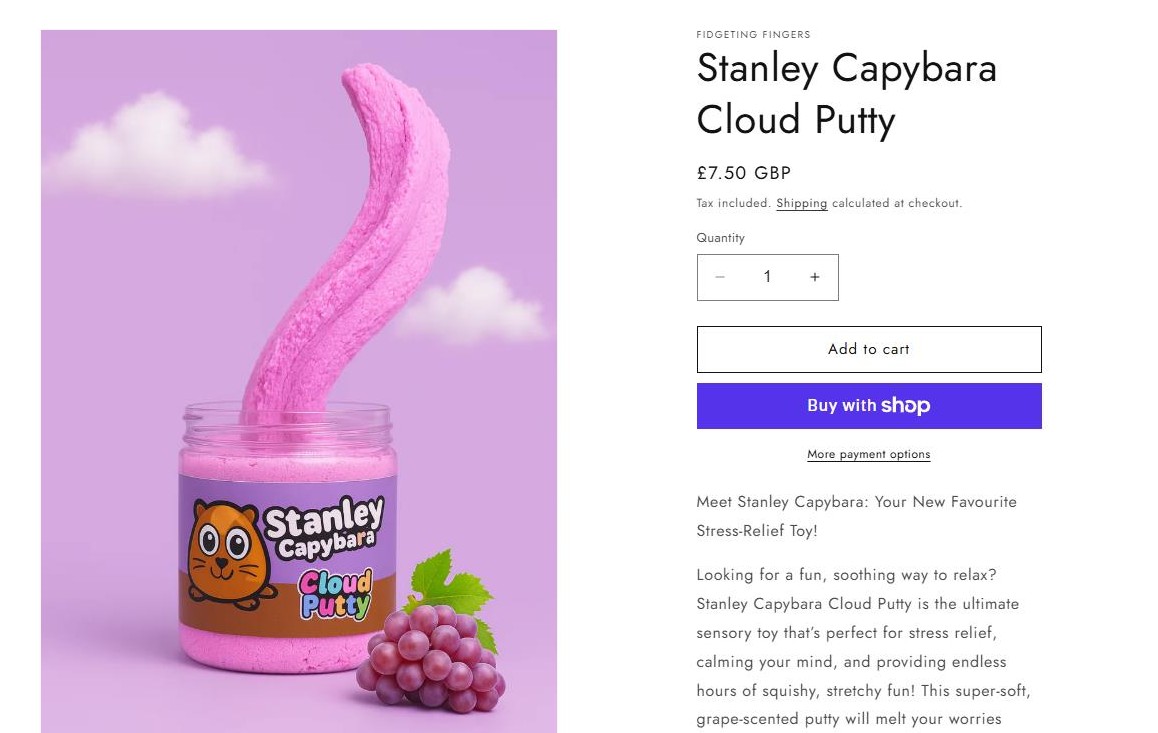Screen dimensions: 1158x733
Task: Click the Fidgeting Fingers brand name
Action: pos(753,35)
